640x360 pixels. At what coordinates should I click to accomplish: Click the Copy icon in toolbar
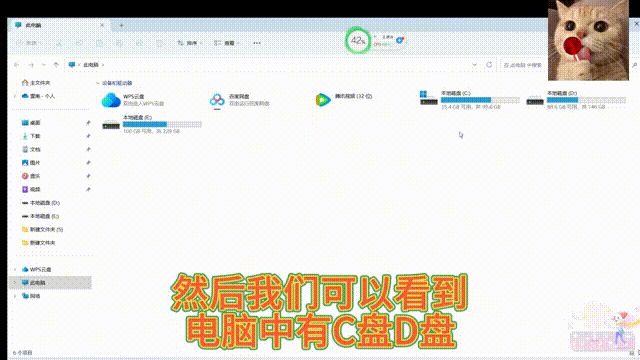(79, 43)
